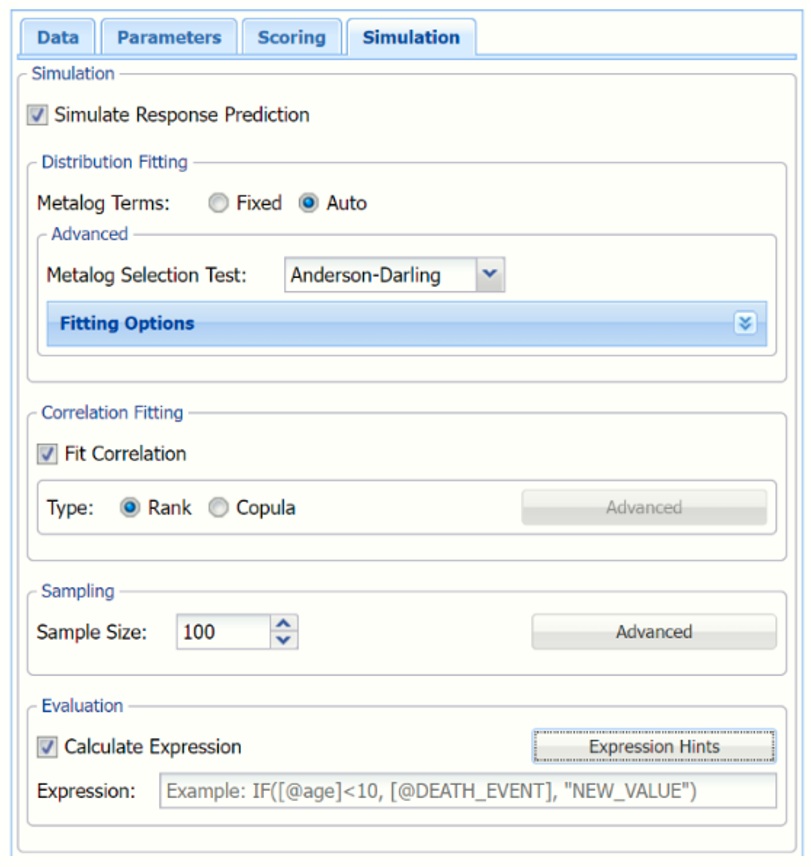Choose Copula correlation type
This screenshot has height=867, width=811.
pyautogui.click(x=218, y=508)
